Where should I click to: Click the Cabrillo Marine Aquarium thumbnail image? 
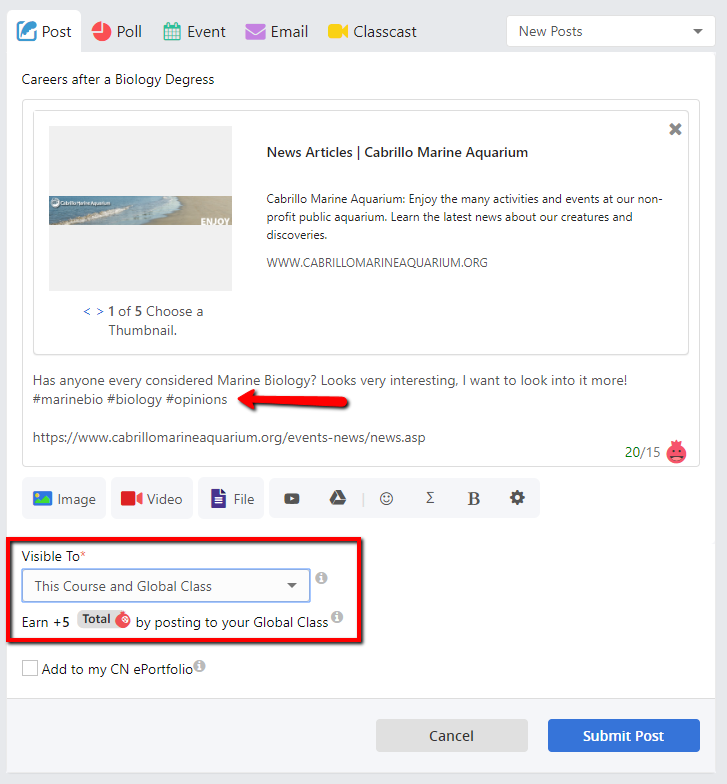coord(140,208)
